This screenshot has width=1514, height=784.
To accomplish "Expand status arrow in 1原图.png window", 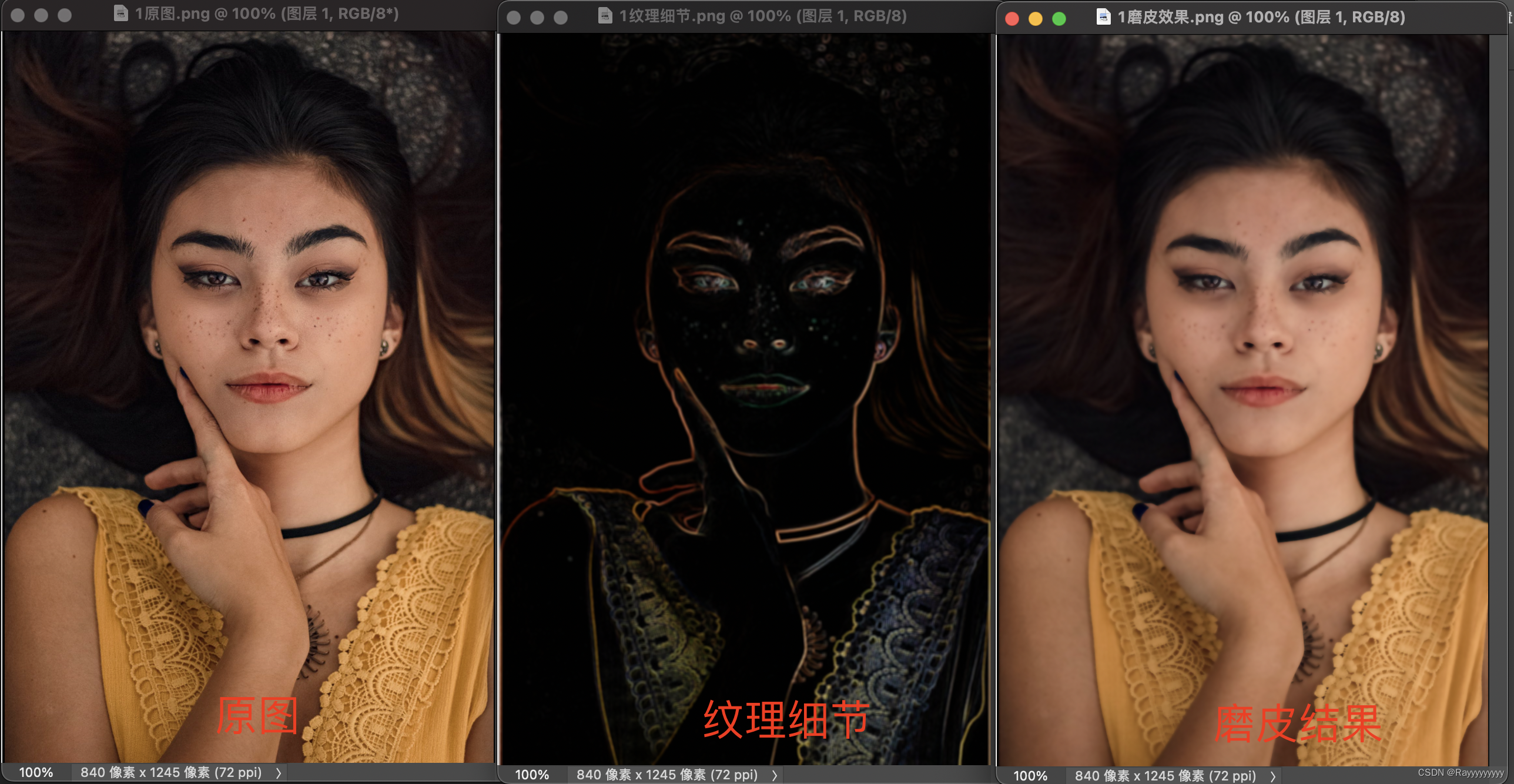I will tap(278, 773).
